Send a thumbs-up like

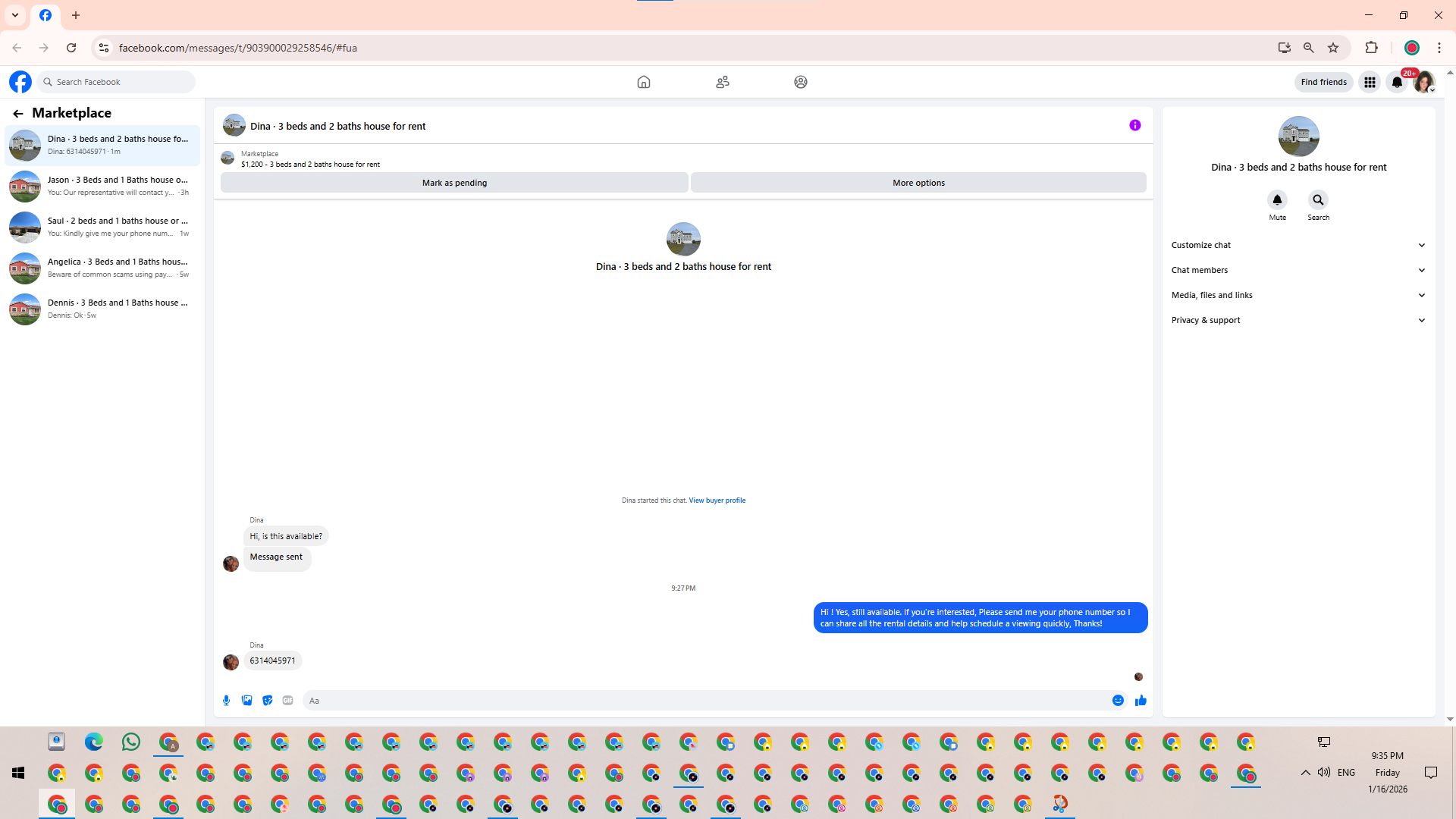coord(1141,701)
